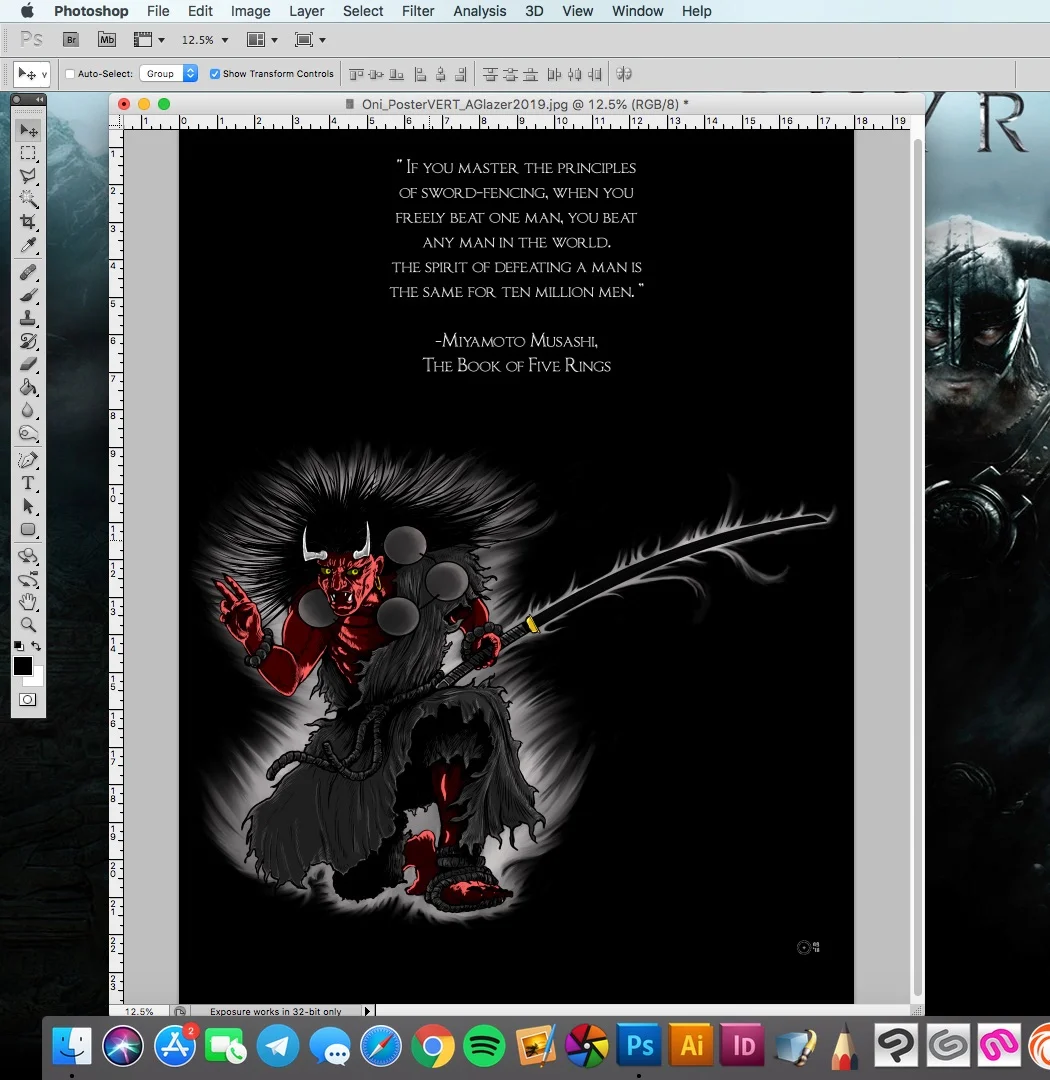
Task: Select the Dodge tool
Action: (x=28, y=433)
